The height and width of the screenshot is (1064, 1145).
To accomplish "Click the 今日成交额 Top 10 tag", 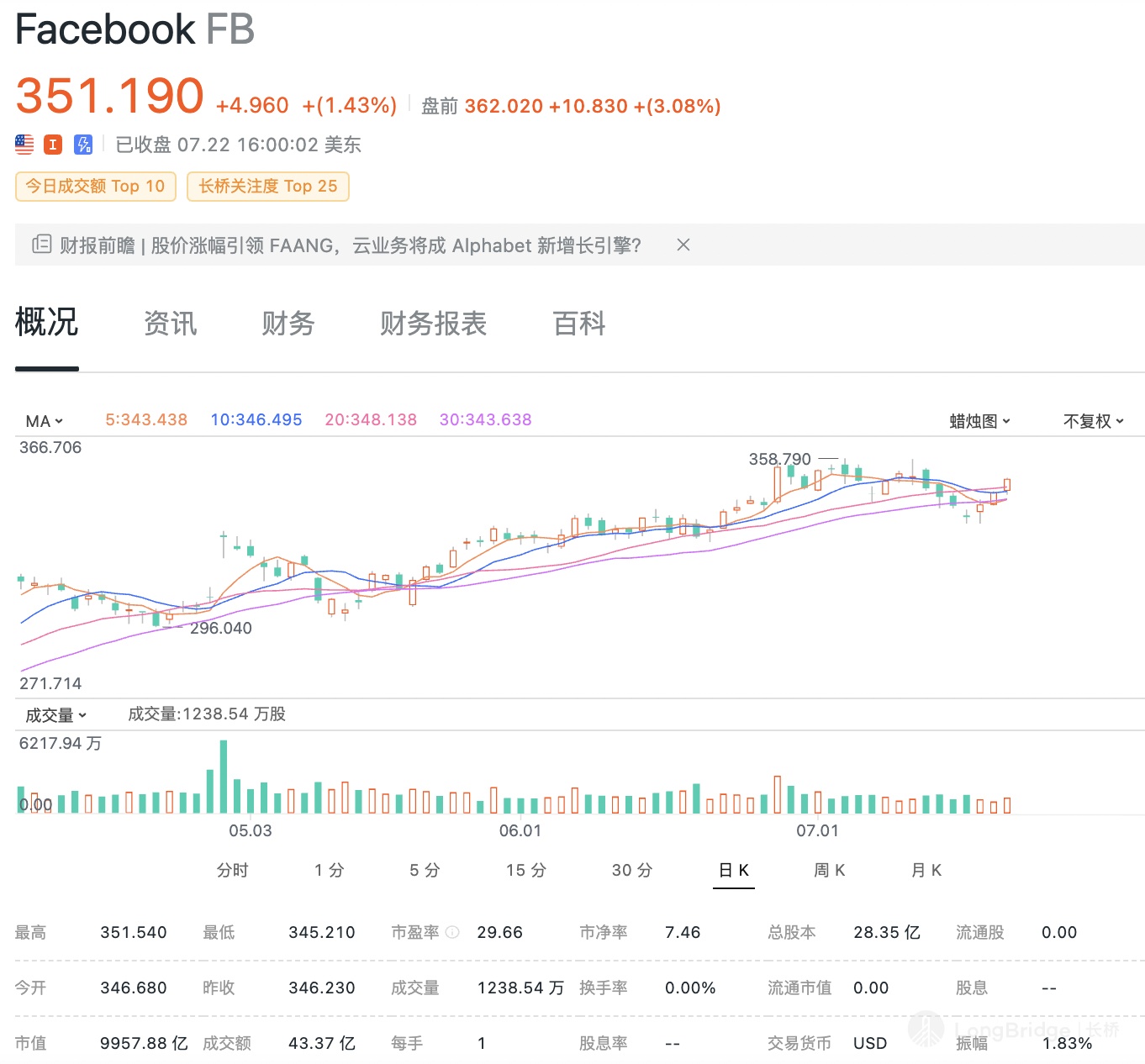I will click(x=96, y=187).
